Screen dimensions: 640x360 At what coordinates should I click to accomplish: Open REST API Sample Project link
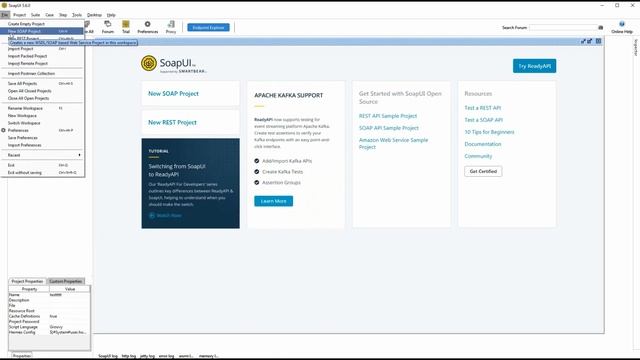(388, 116)
